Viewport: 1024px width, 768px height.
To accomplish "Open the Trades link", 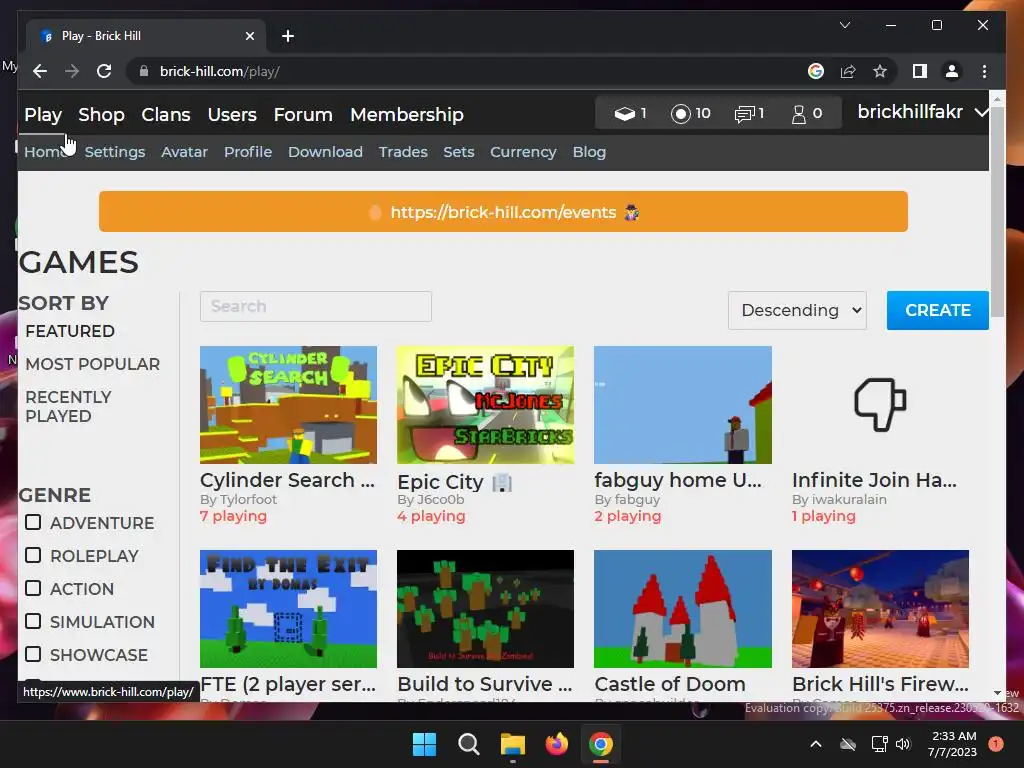I will point(403,152).
